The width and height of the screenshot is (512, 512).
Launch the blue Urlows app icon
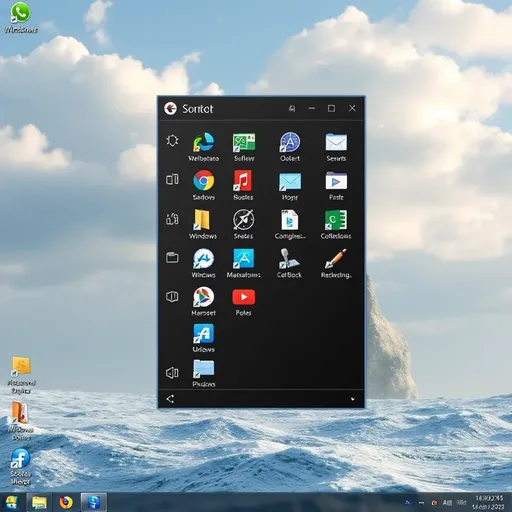(203, 334)
